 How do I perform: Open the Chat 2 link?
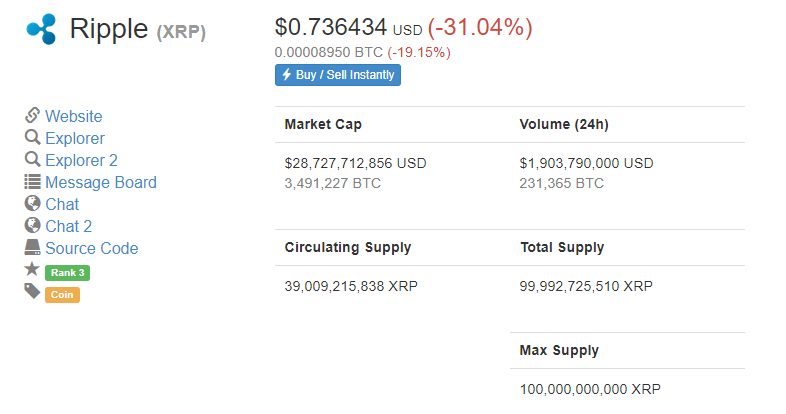click(x=69, y=227)
